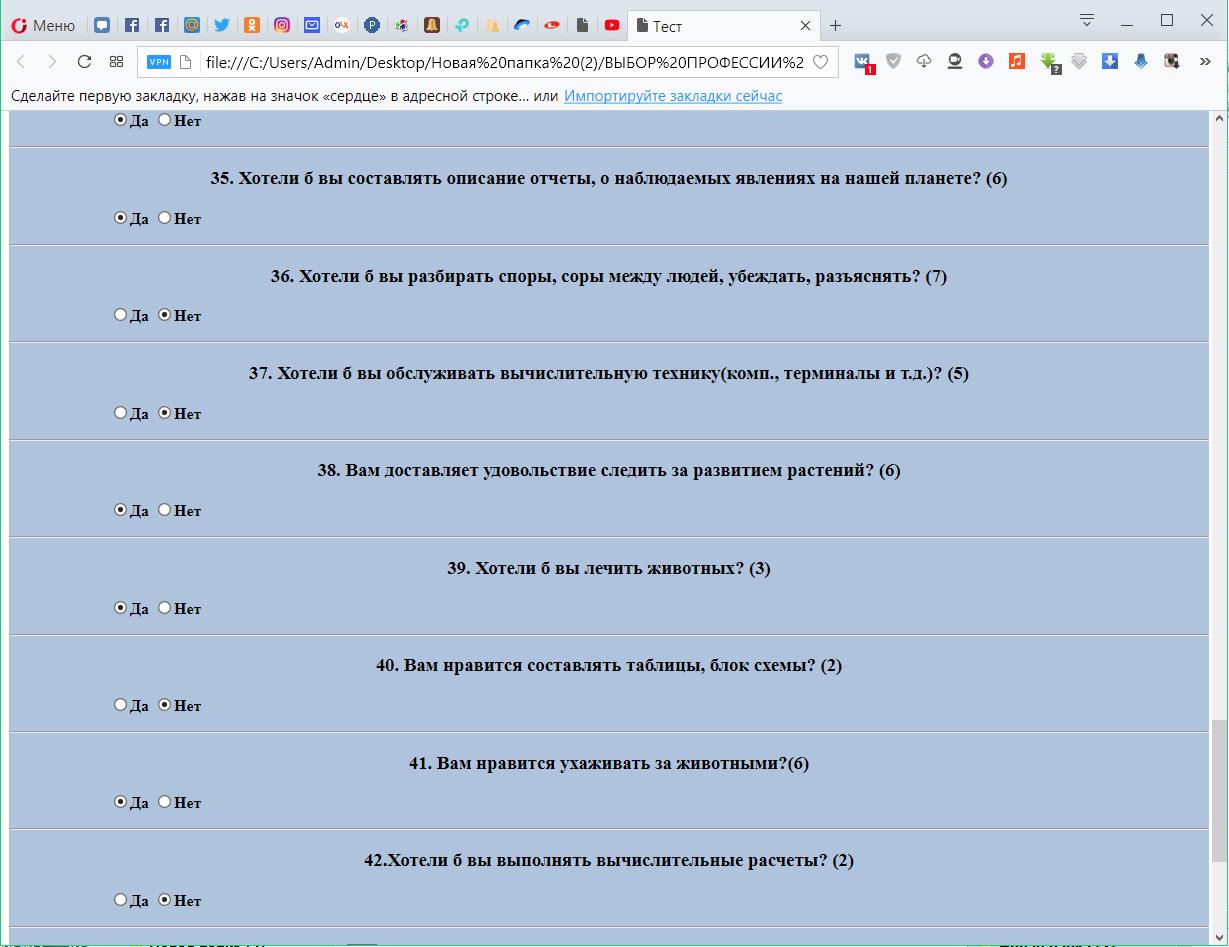The height and width of the screenshot is (947, 1229).
Task: Pick Нет for question 40 about tables
Action: click(x=165, y=704)
